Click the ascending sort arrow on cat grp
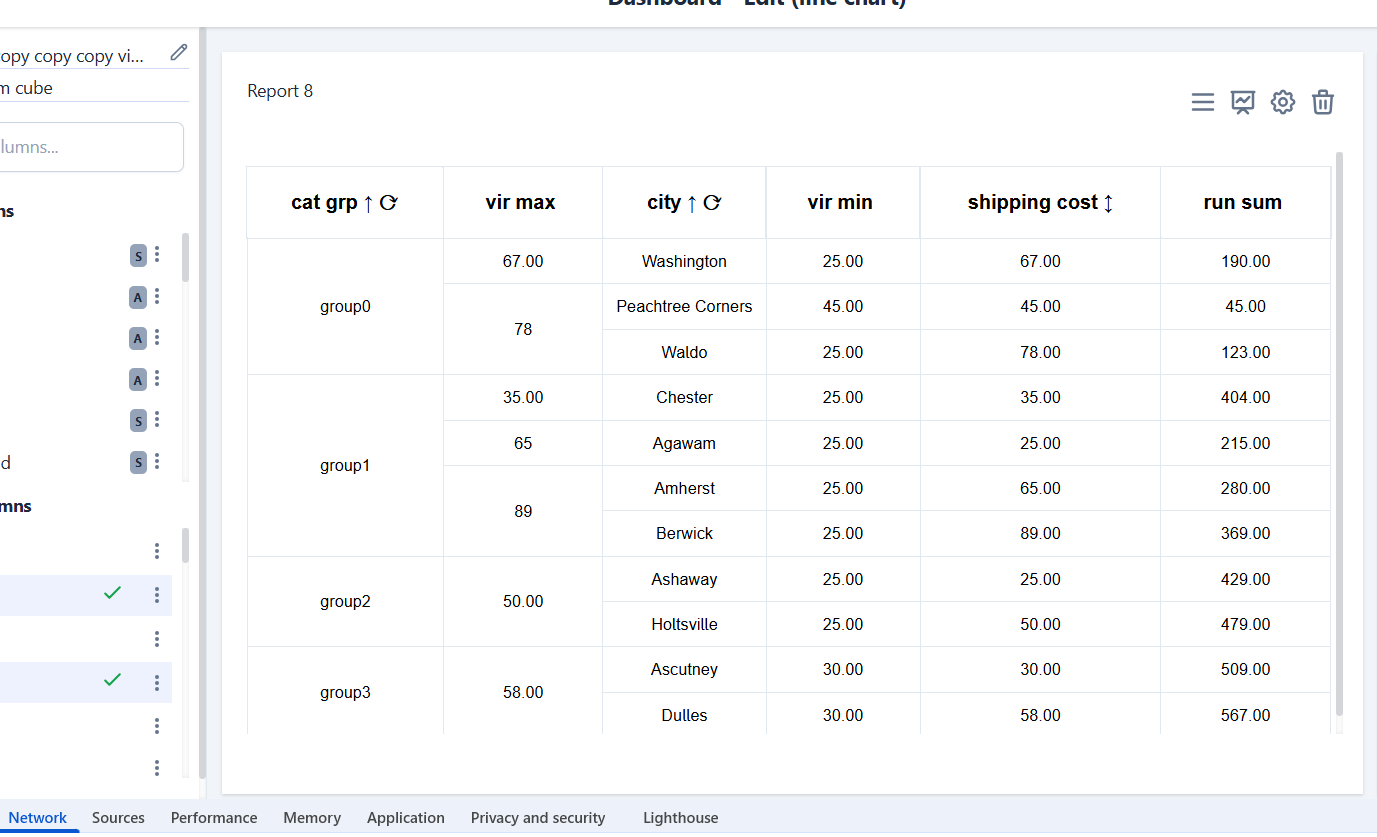The image size is (1377, 837). point(368,203)
